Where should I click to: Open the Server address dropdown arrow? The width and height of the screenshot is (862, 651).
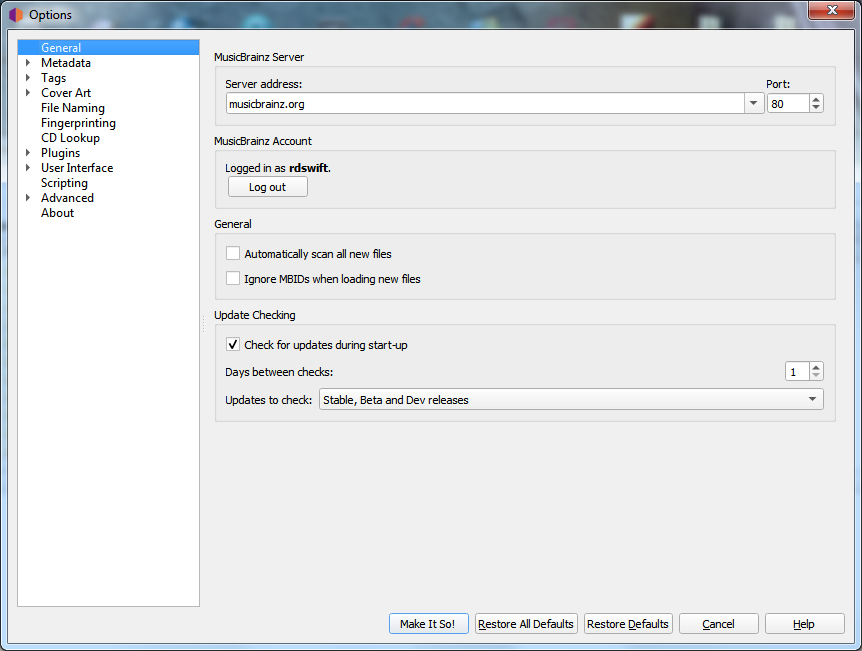pos(754,103)
